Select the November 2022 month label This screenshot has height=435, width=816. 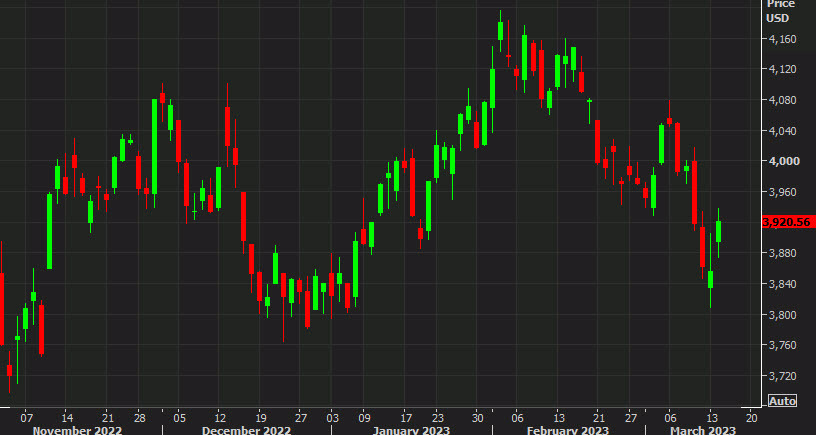pos(77,430)
